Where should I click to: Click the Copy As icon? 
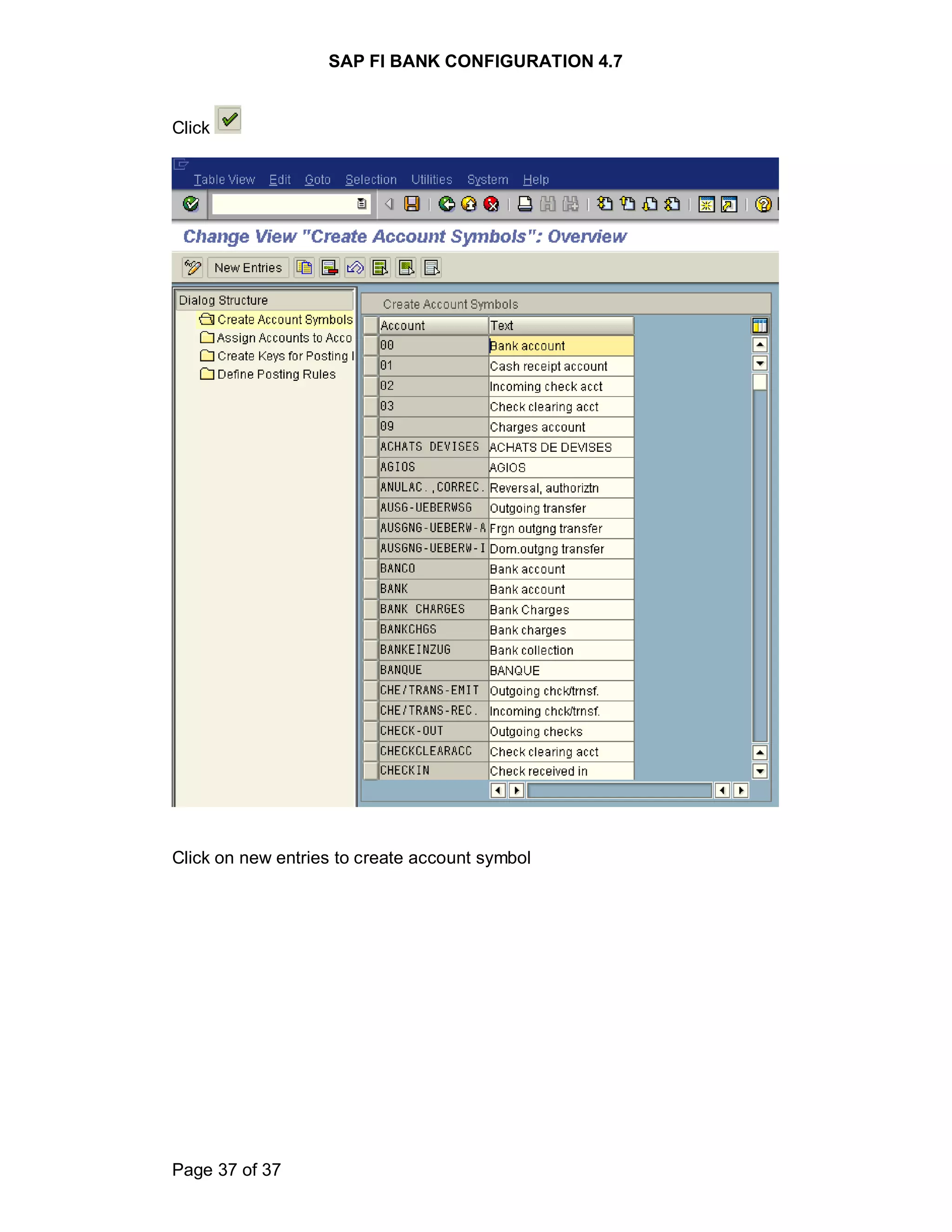pos(304,267)
